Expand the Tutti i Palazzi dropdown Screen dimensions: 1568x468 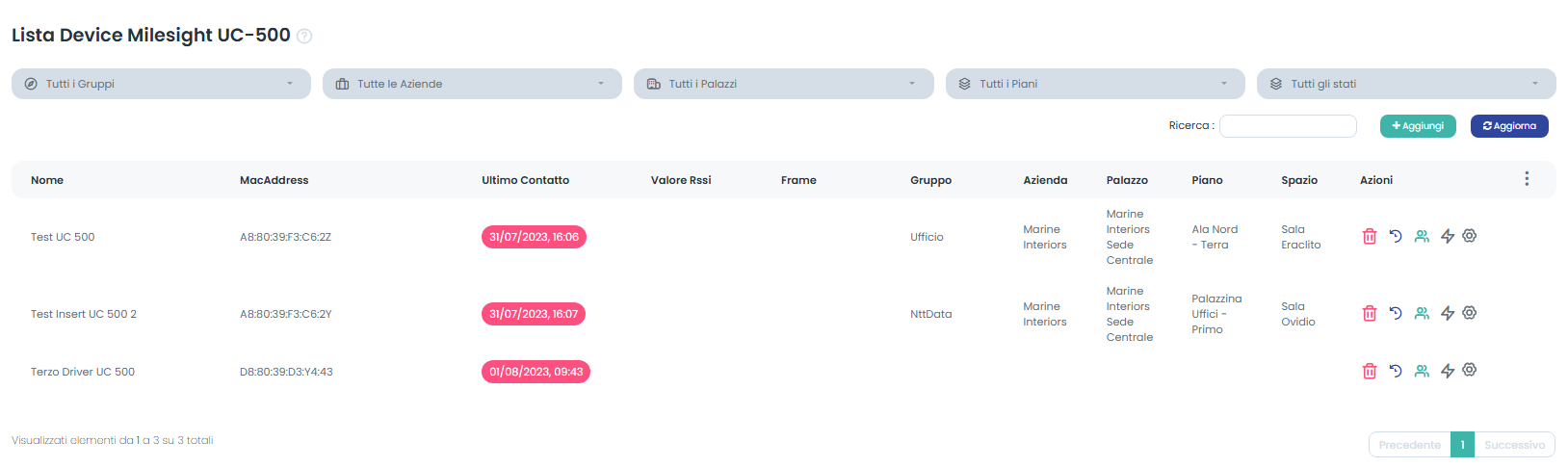pos(783,84)
